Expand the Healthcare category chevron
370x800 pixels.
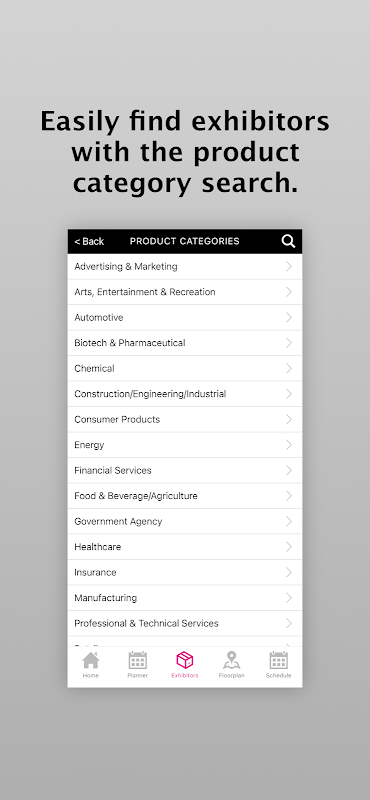(x=289, y=547)
